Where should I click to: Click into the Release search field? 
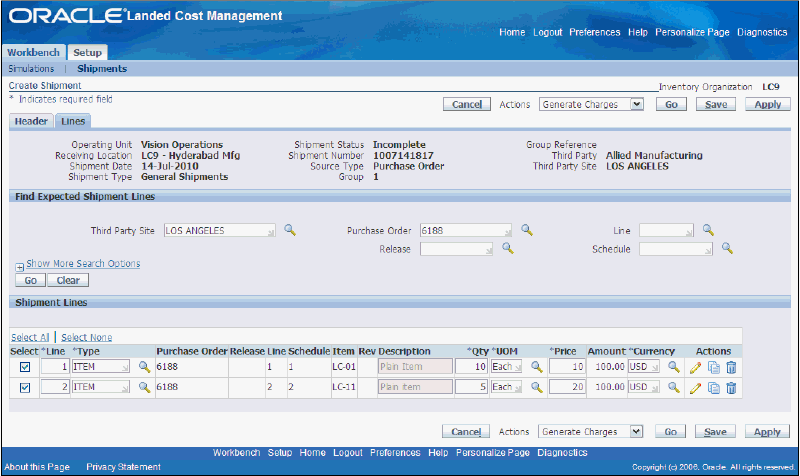tap(456, 249)
